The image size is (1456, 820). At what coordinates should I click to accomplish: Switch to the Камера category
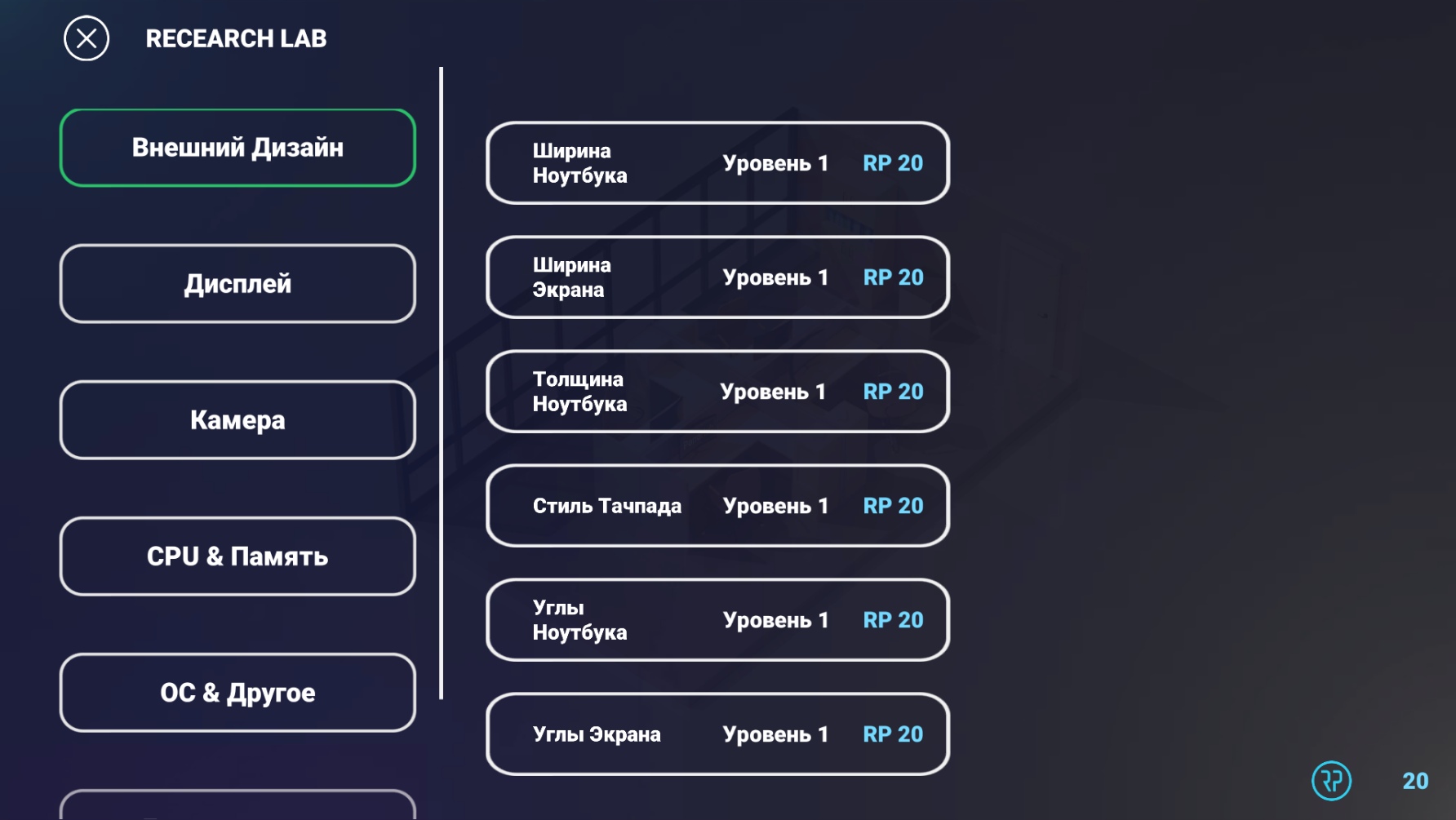click(x=237, y=420)
